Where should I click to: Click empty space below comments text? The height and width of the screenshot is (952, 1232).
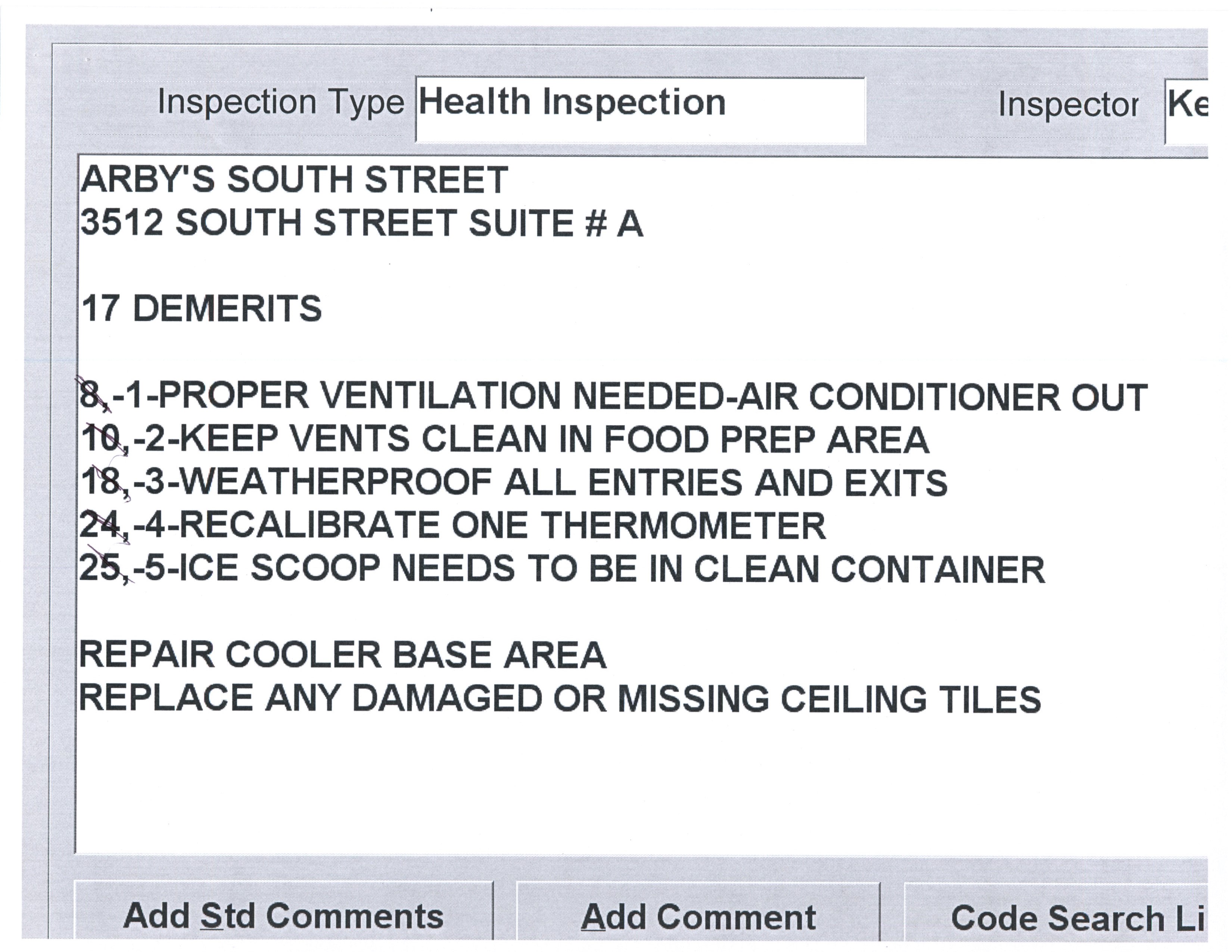point(564,790)
